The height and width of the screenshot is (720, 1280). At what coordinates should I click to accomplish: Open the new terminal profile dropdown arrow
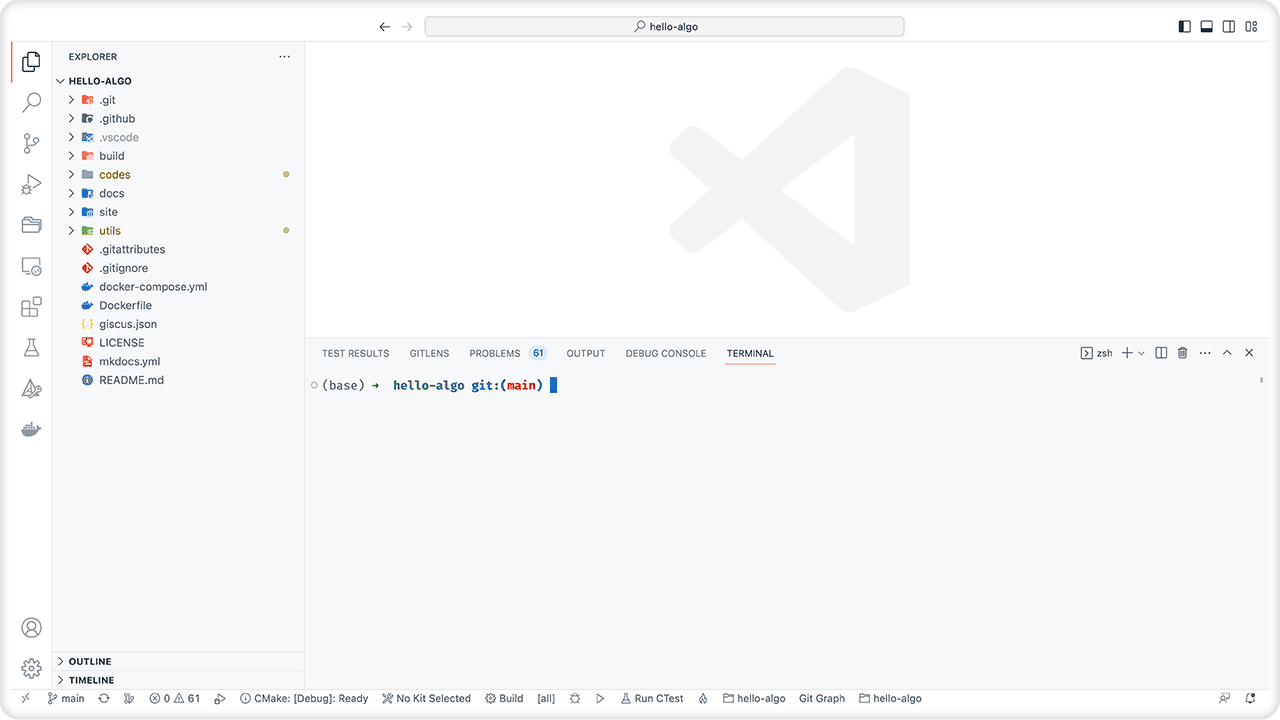click(1142, 353)
